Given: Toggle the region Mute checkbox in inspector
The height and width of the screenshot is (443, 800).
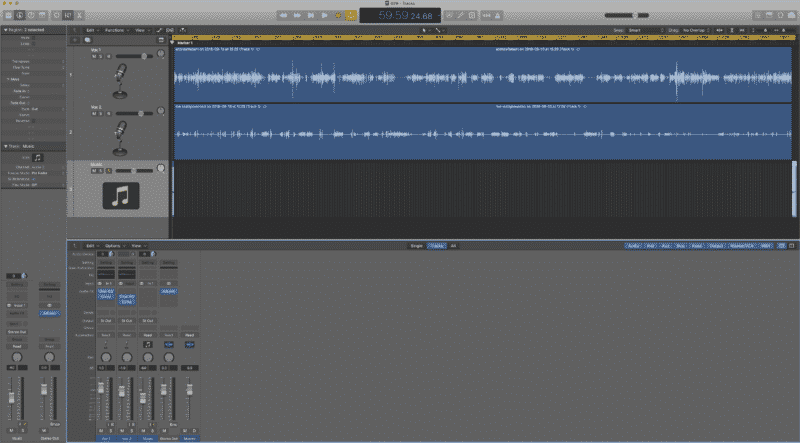Looking at the screenshot, I should (34, 38).
